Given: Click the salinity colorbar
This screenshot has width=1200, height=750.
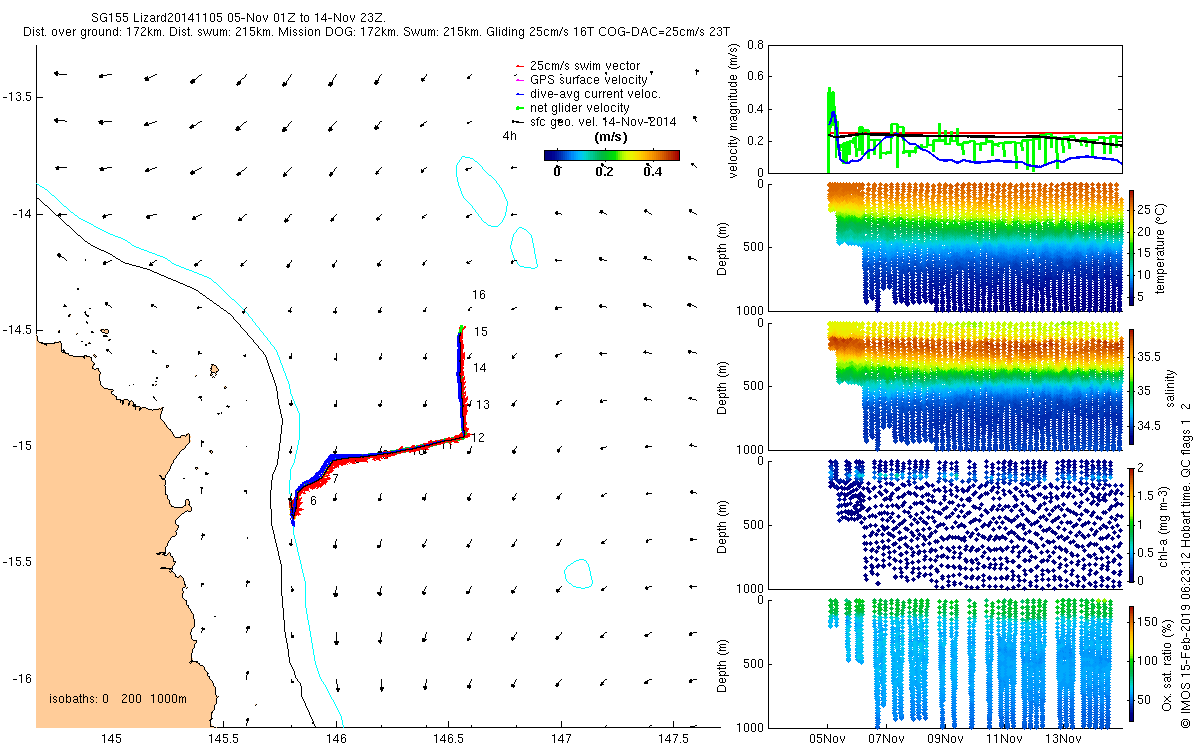Looking at the screenshot, I should coord(1131,386).
